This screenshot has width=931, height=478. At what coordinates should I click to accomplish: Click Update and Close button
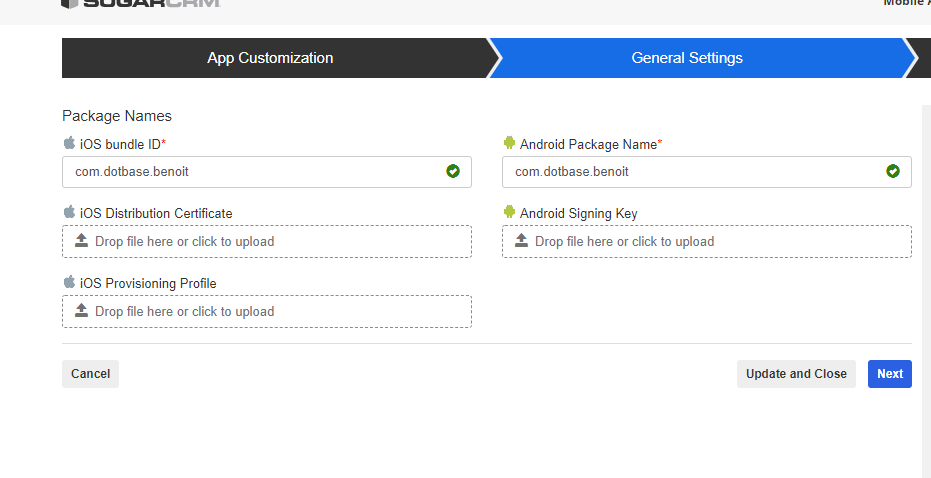[x=796, y=374]
